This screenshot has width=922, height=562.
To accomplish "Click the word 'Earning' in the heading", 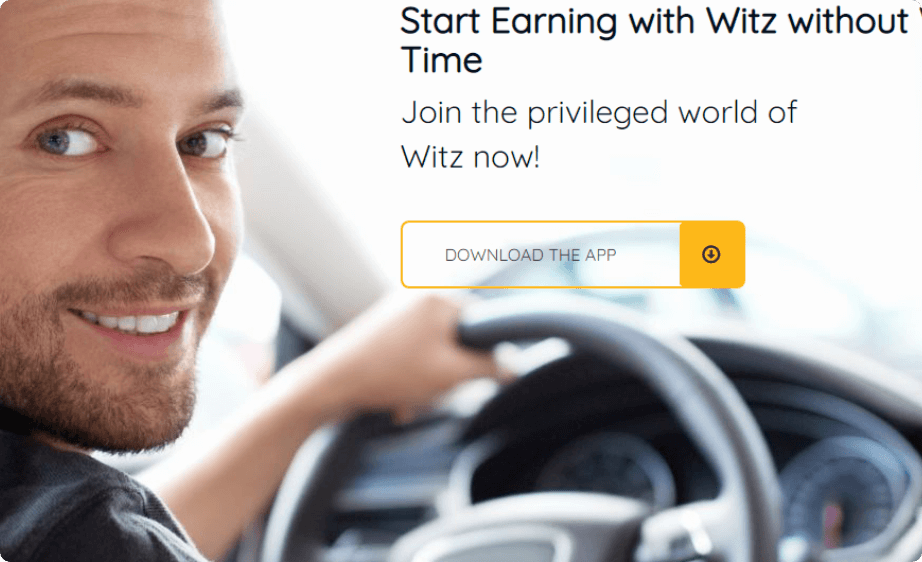I will pyautogui.click(x=554, y=22).
